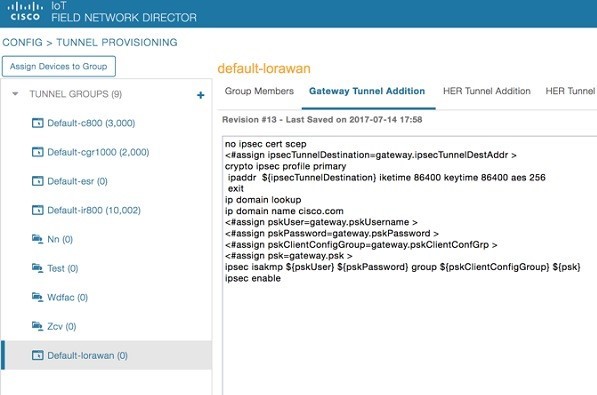Collapse the Tunnel Groups tree arrow
This screenshot has width=597, height=395.
click(15, 94)
